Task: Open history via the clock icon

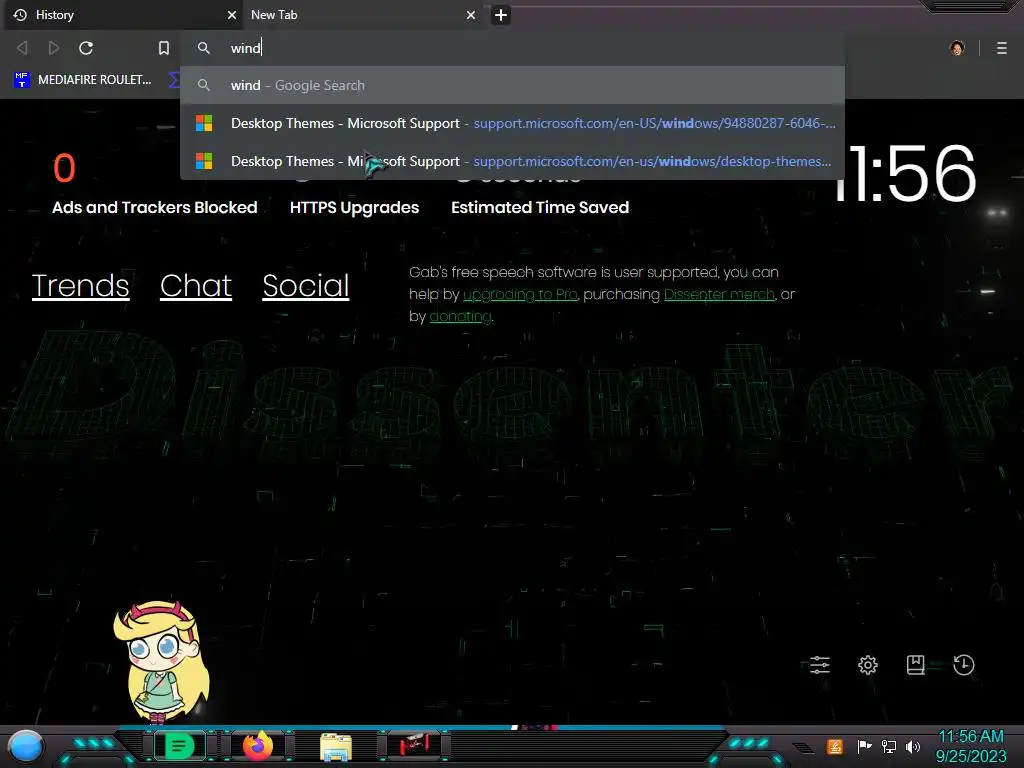Action: 964,665
